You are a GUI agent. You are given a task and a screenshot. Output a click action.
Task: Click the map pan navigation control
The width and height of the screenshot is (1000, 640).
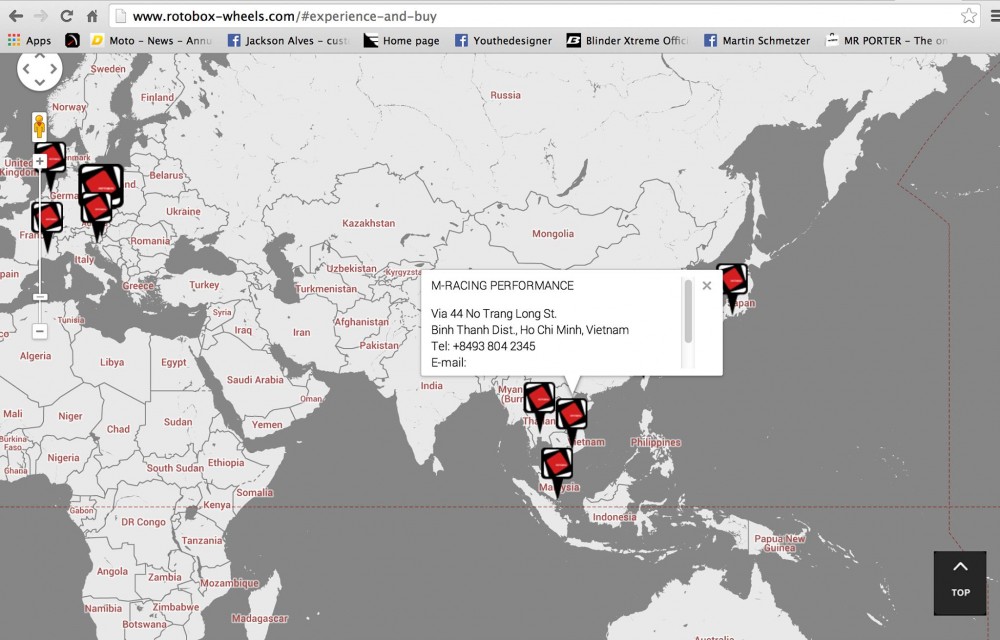click(40, 69)
